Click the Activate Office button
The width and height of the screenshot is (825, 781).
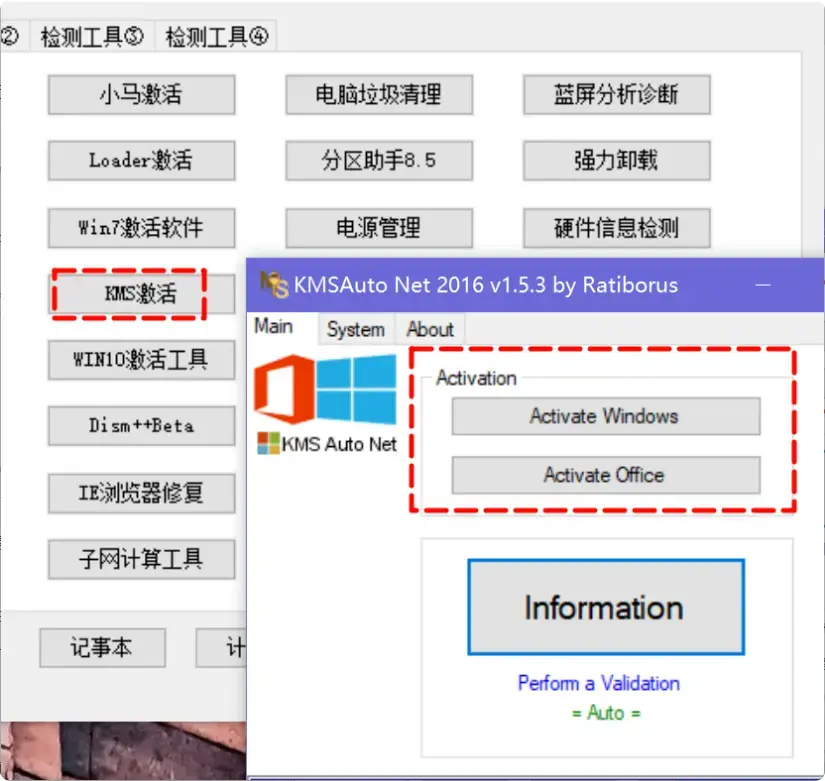click(604, 474)
